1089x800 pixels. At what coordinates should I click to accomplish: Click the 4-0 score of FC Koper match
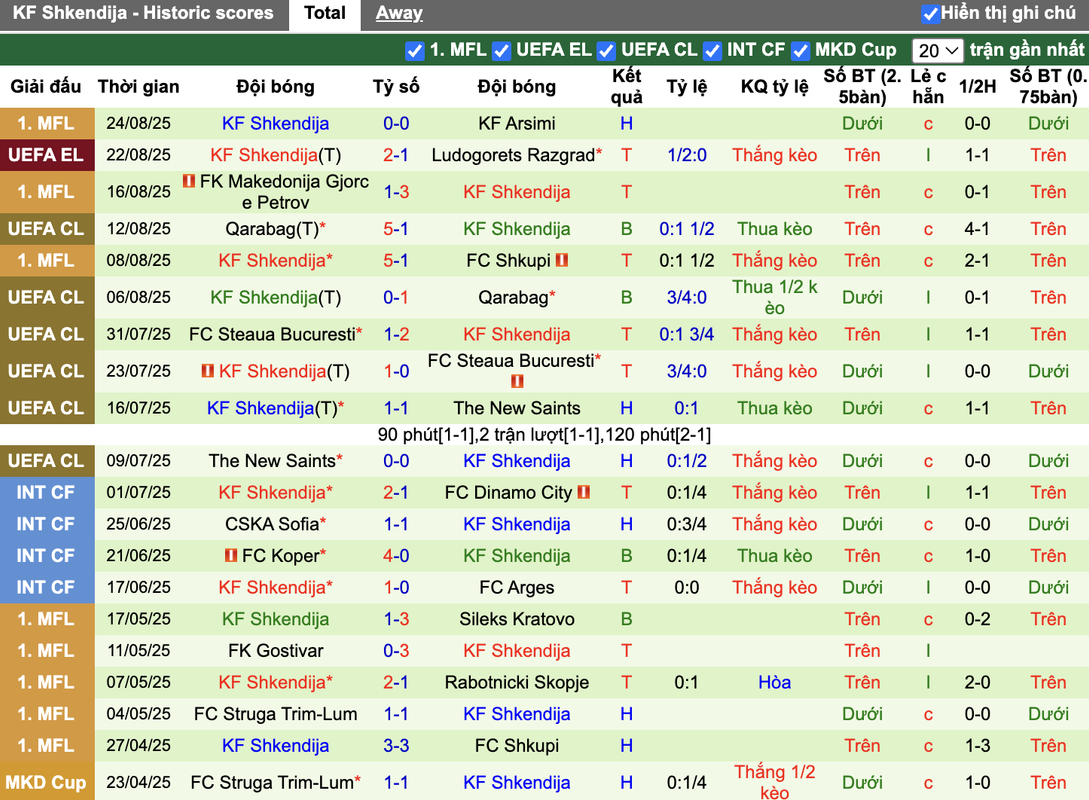[396, 556]
